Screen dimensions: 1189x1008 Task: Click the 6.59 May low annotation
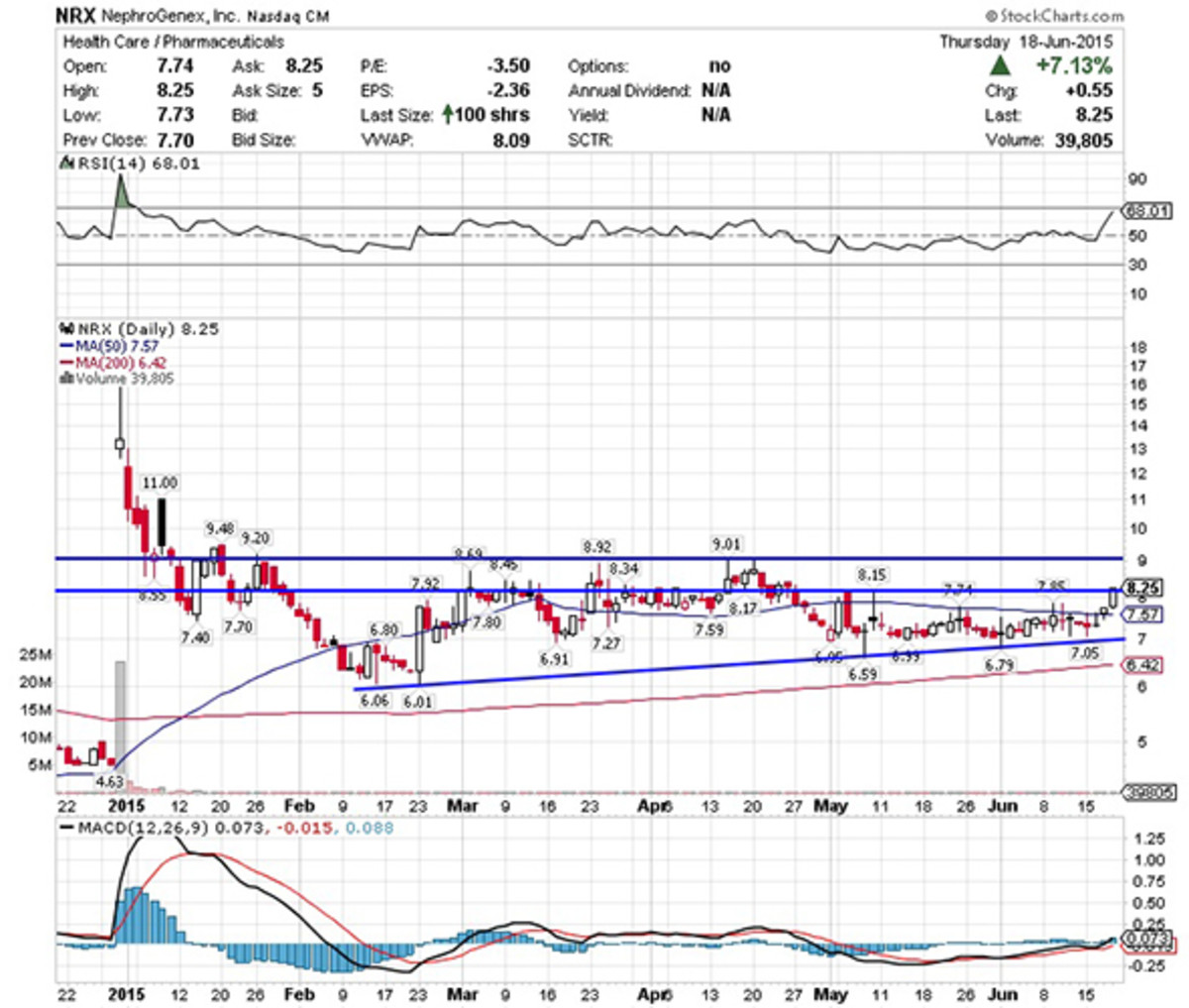tap(862, 674)
